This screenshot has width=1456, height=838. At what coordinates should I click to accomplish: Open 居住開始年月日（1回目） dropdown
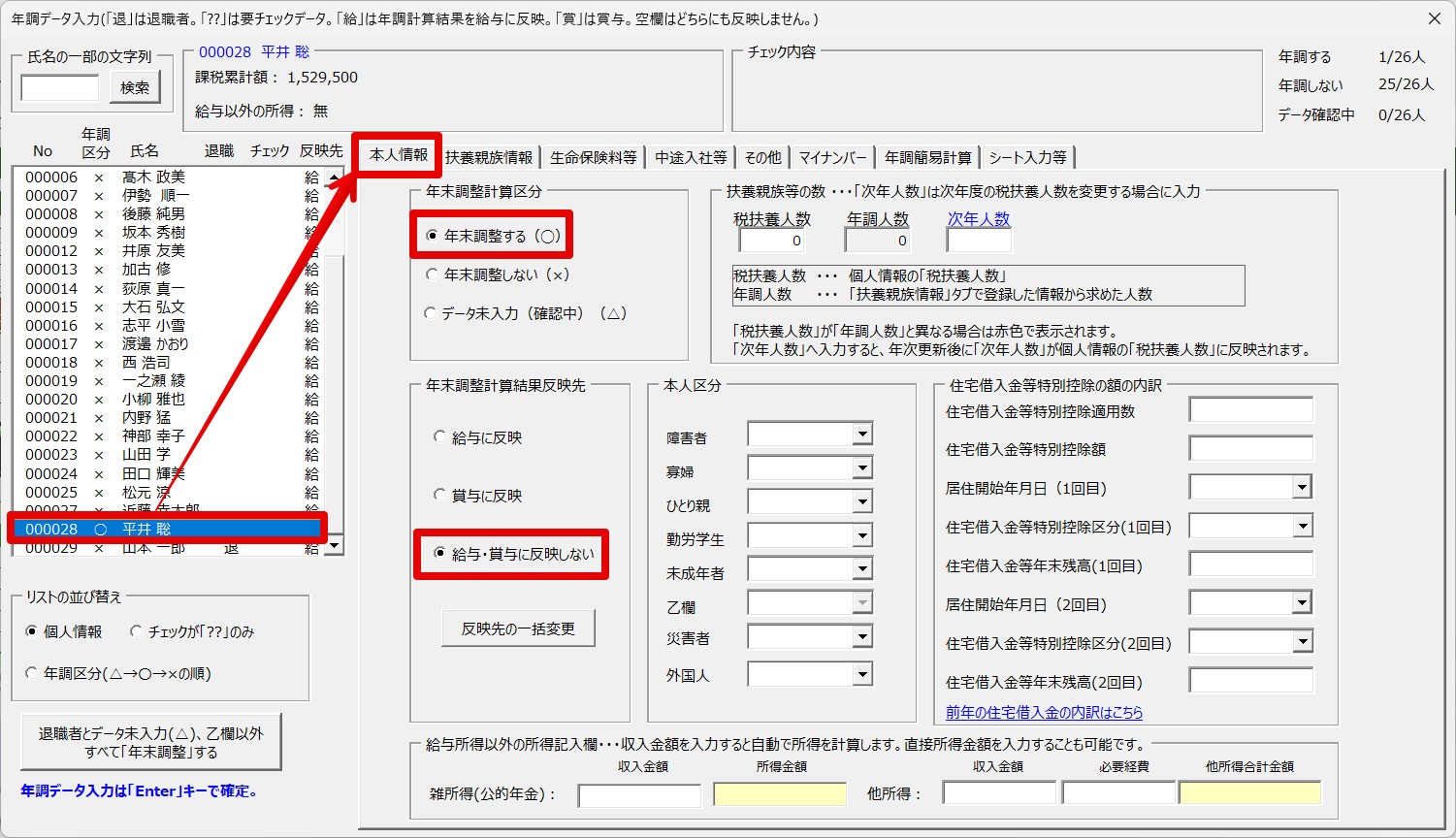click(x=1303, y=488)
